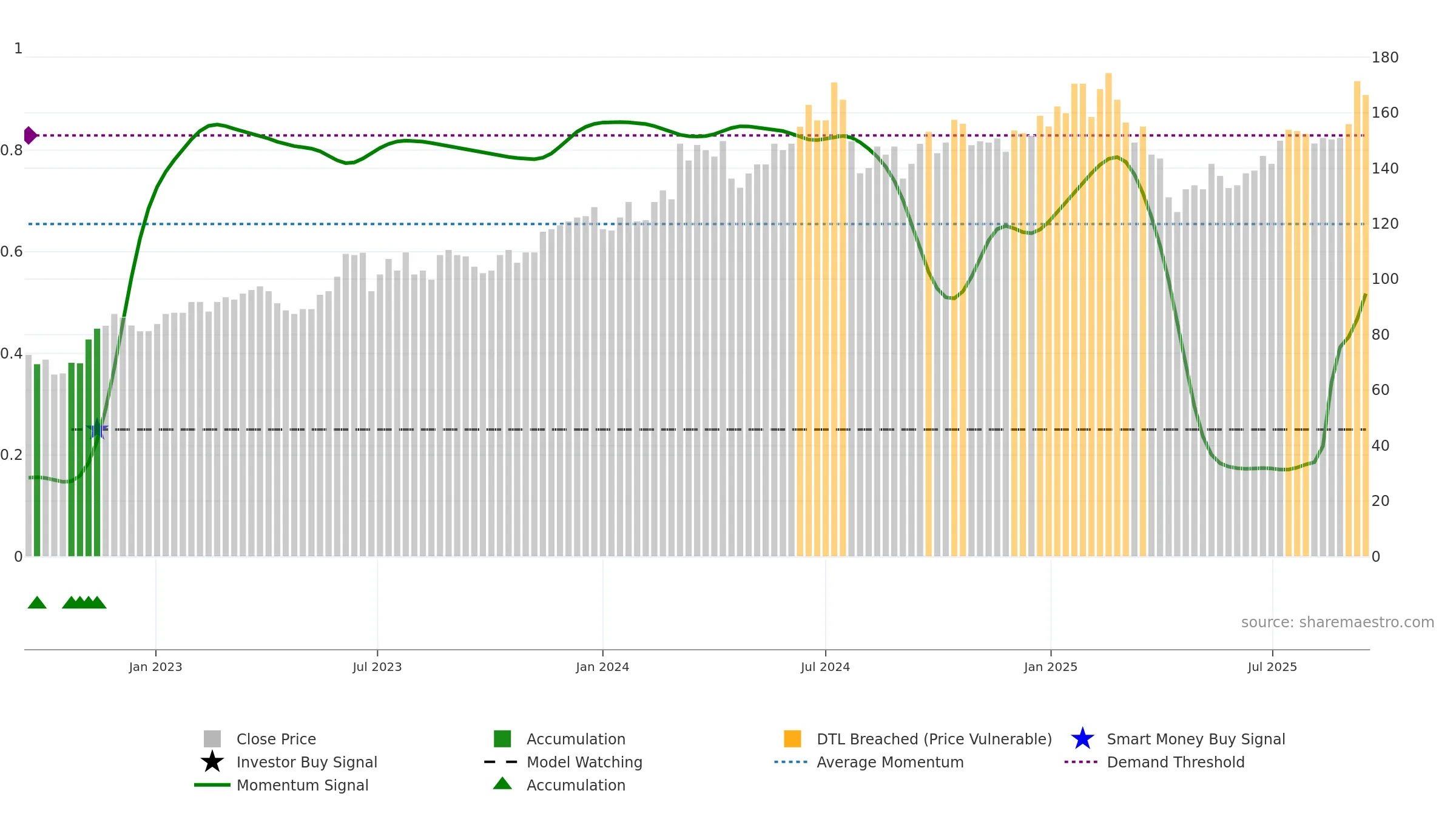Screen dimensions: 1456x819
Task: Click the Jan 2024 axis label
Action: pyautogui.click(x=602, y=667)
